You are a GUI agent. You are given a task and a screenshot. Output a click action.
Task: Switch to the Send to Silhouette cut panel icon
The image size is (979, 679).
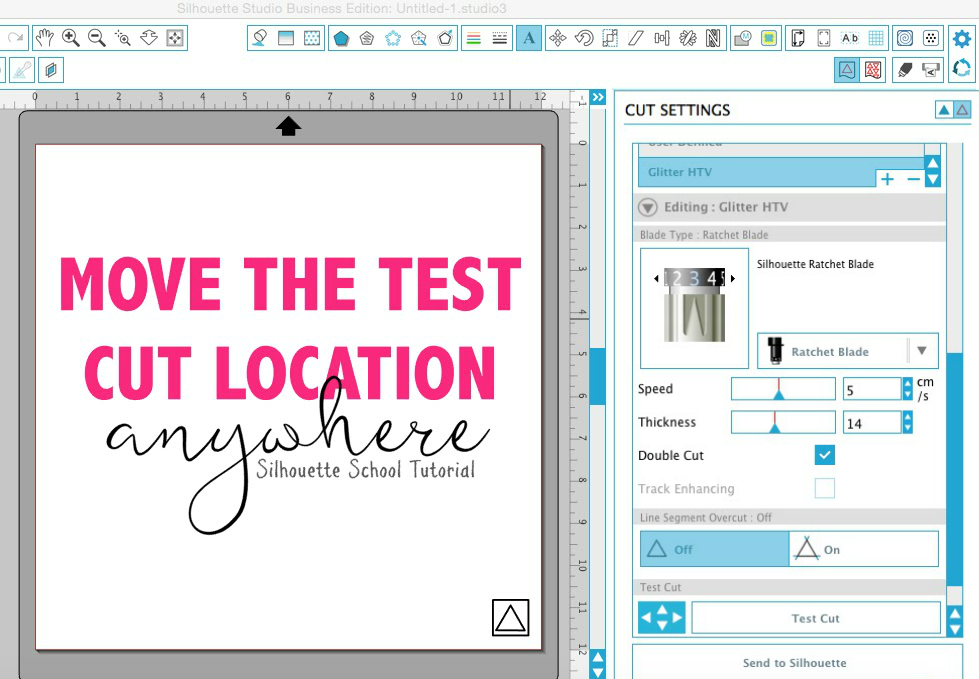930,70
